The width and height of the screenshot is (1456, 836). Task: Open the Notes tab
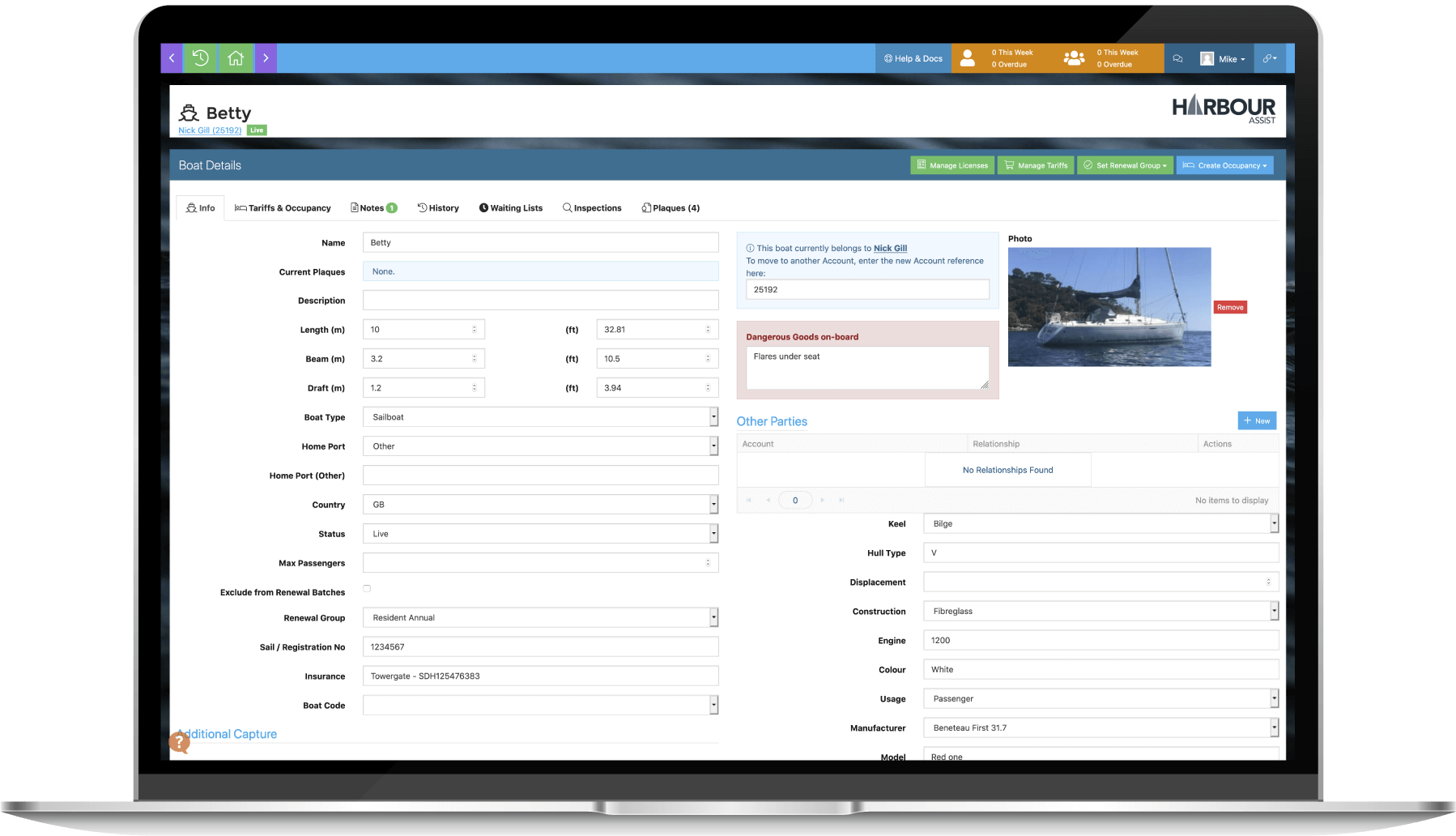coord(373,207)
